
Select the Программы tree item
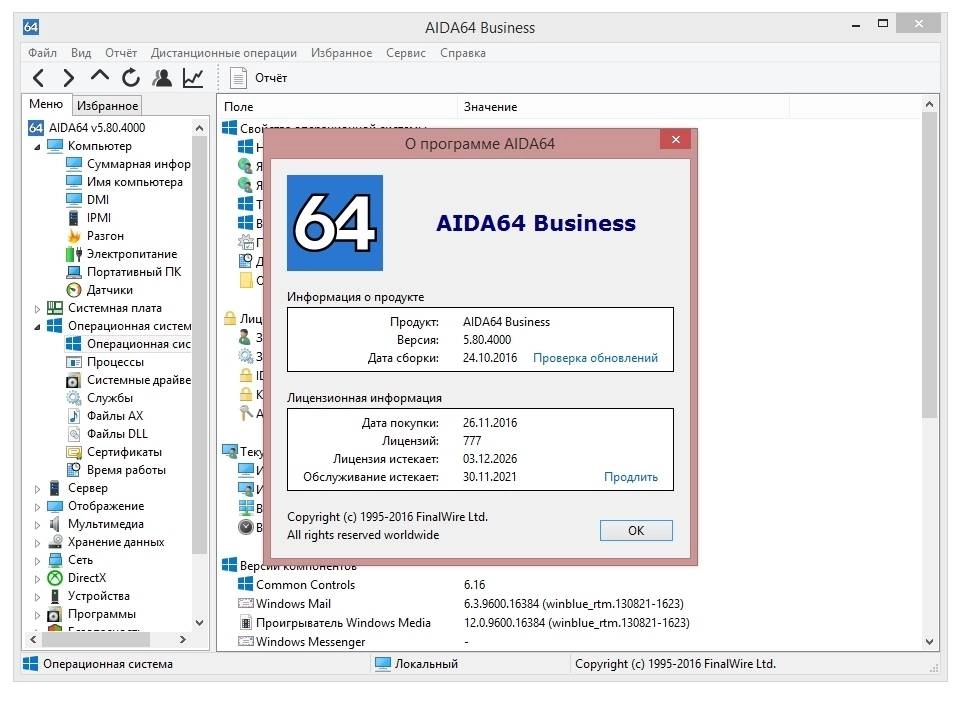point(91,615)
